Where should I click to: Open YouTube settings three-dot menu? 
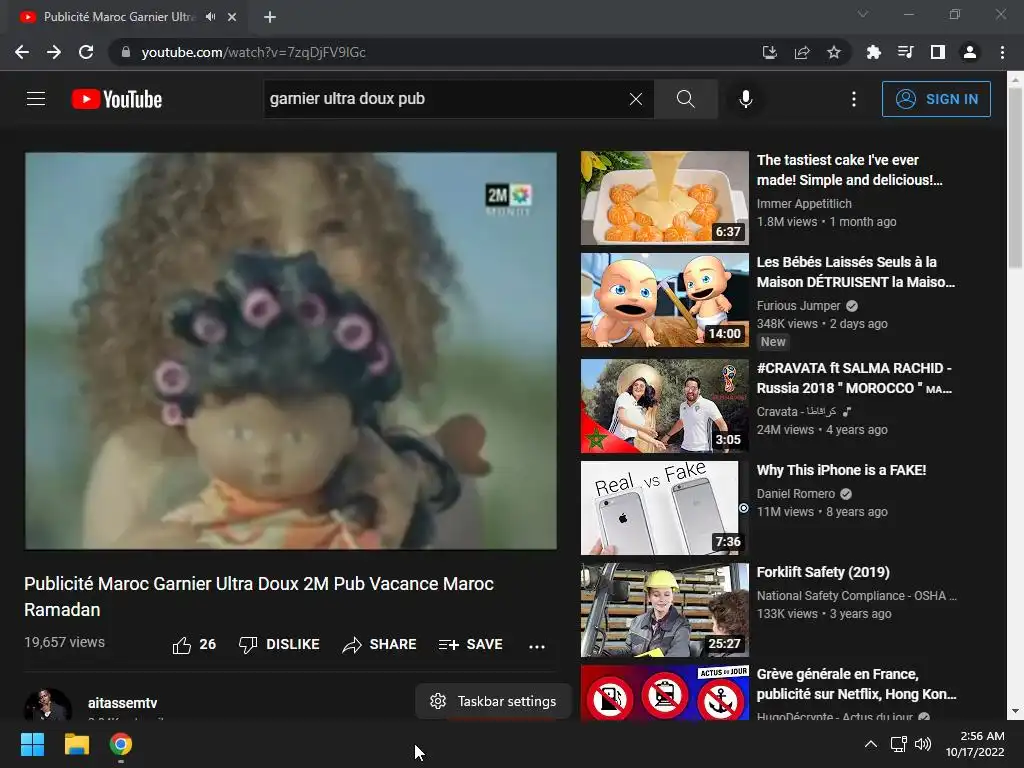pos(854,99)
